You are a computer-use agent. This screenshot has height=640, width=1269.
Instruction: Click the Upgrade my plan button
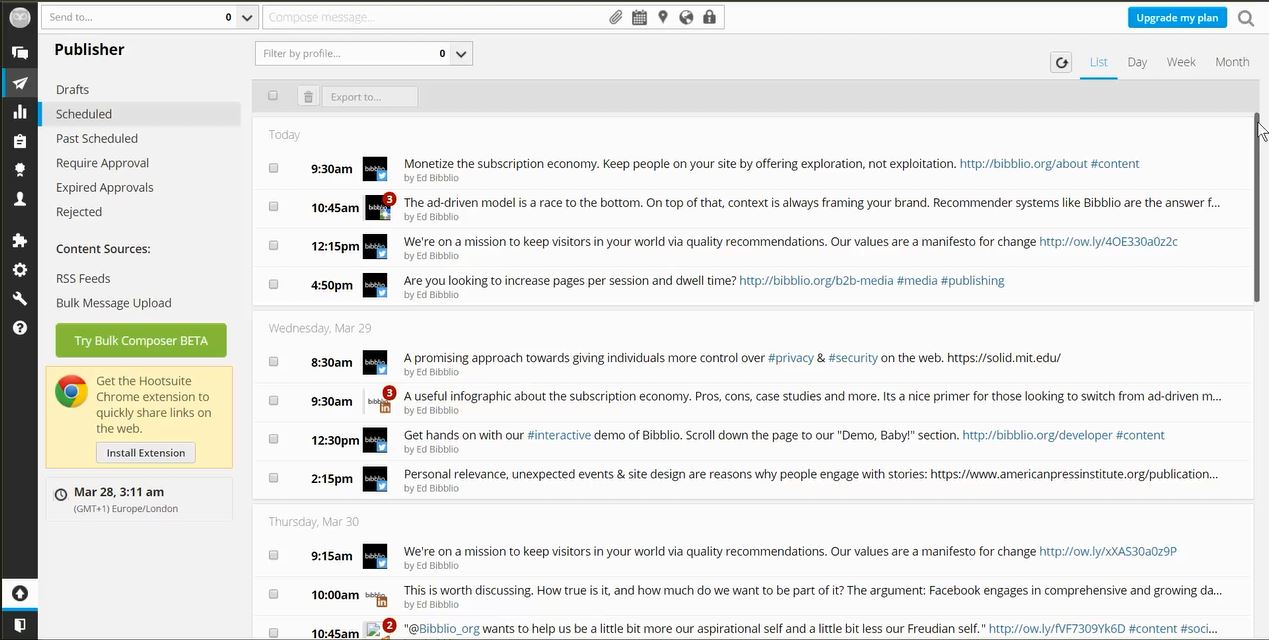coord(1177,18)
